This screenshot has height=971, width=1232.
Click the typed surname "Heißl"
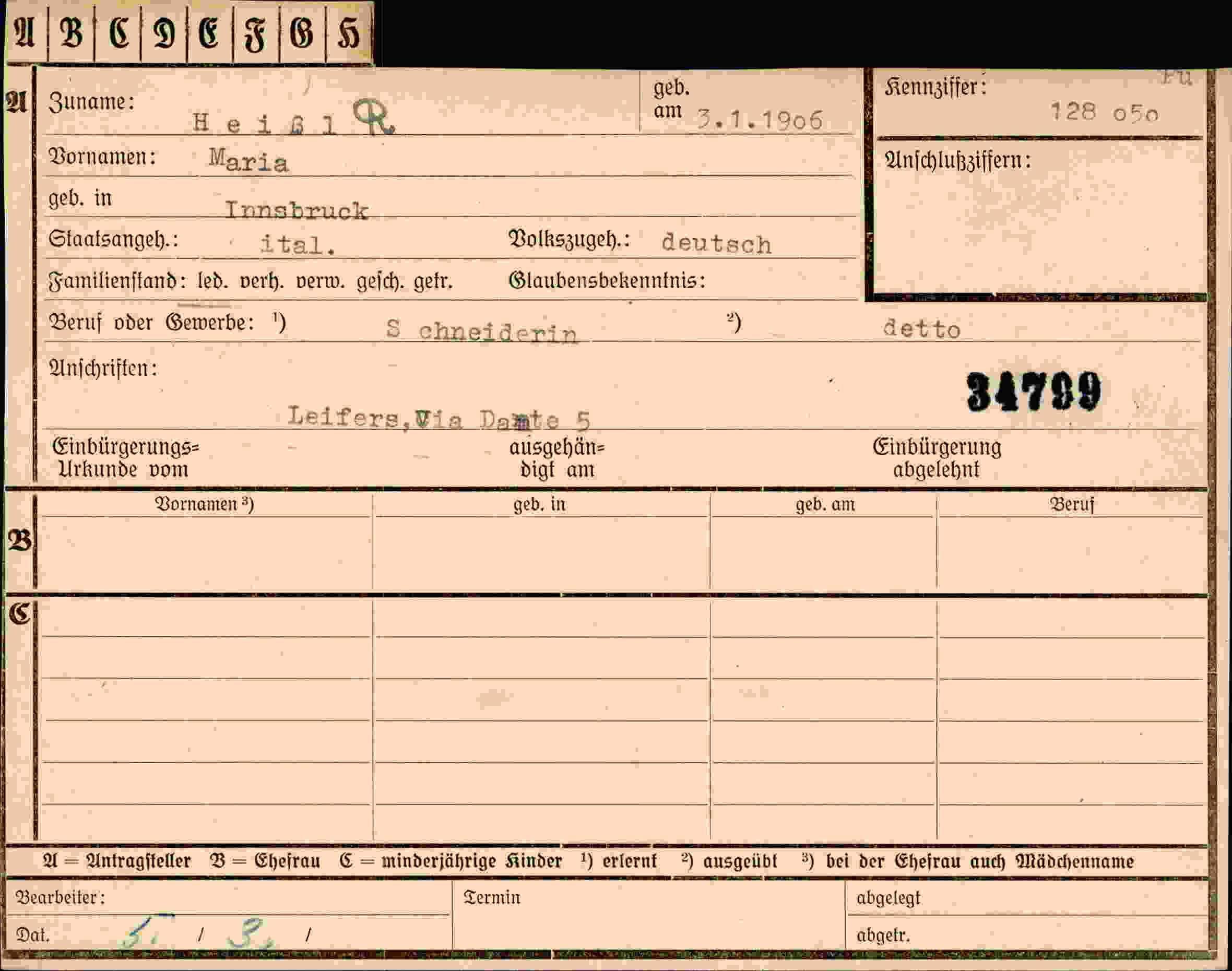264,123
